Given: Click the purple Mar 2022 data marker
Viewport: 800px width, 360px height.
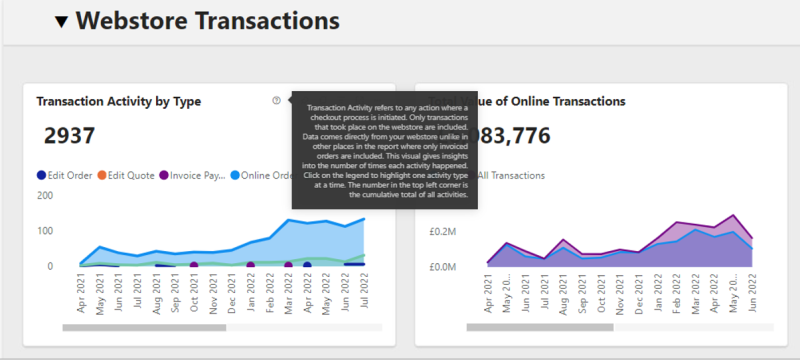Looking at the screenshot, I should tap(288, 265).
